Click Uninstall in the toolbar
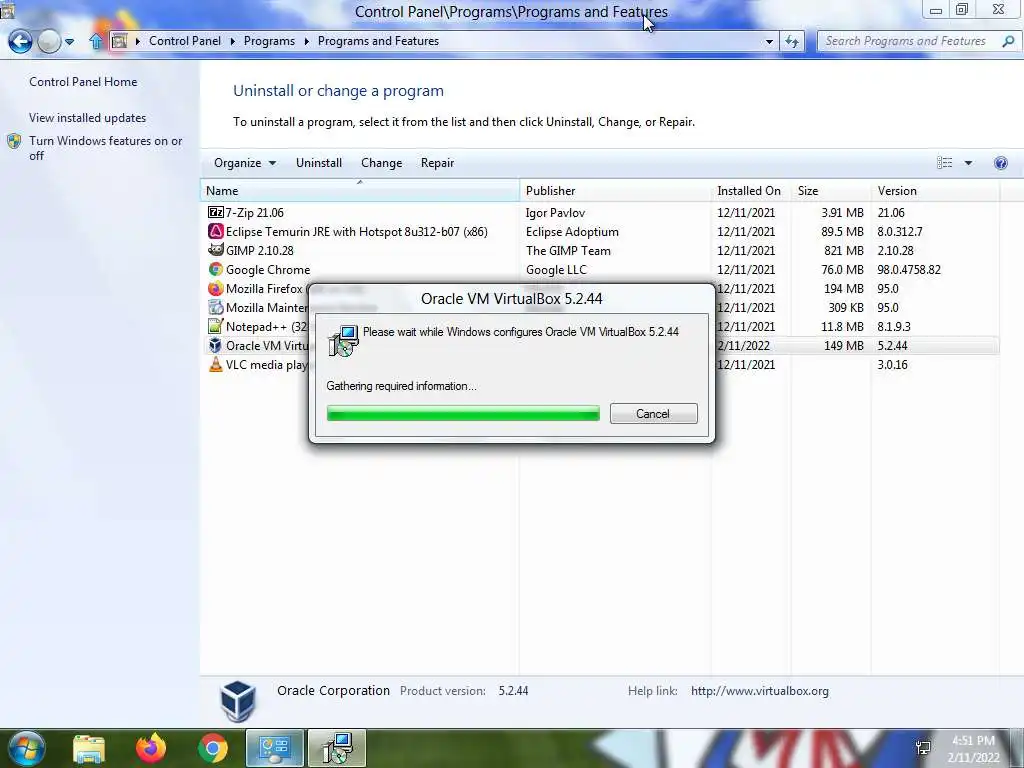Screen dimensions: 1024x768 click(x=319, y=163)
